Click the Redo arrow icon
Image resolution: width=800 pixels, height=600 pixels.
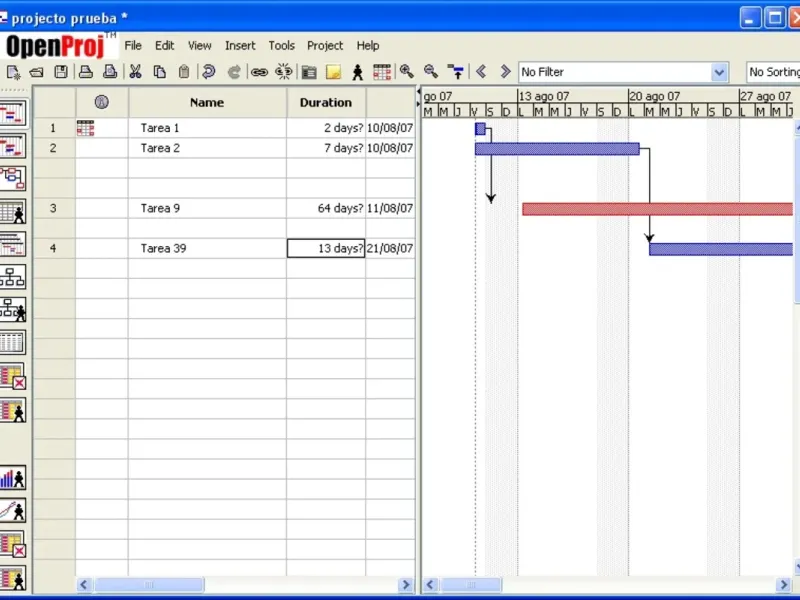[234, 72]
